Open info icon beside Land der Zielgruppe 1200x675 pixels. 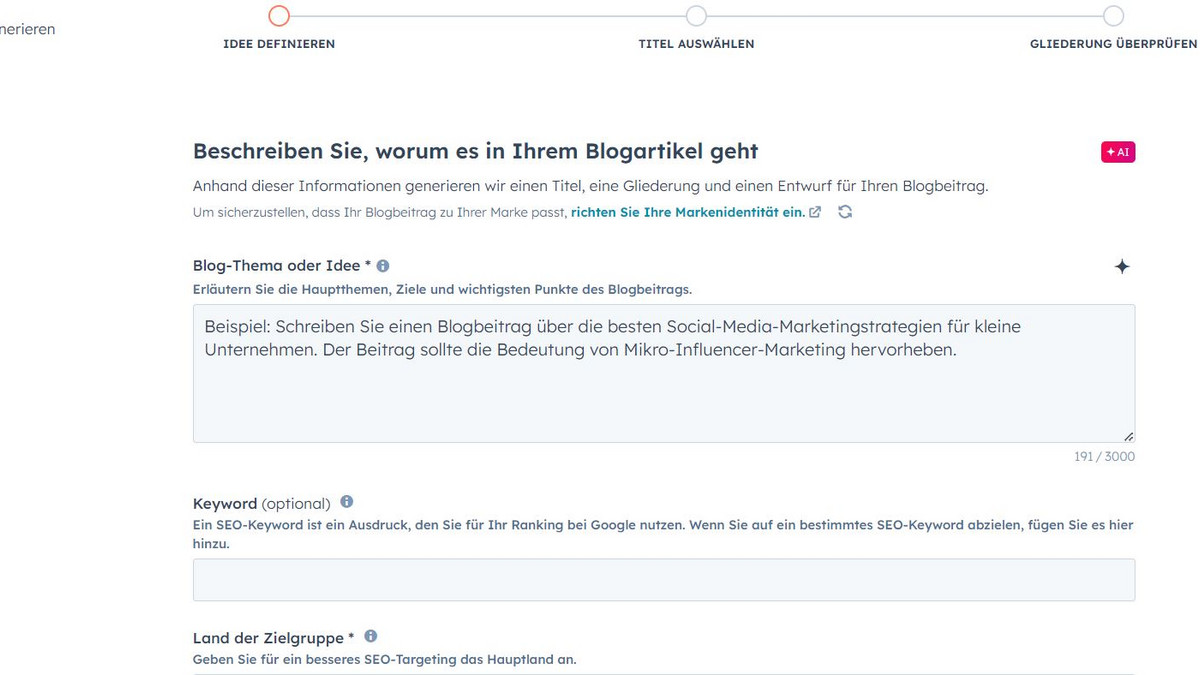tap(371, 636)
